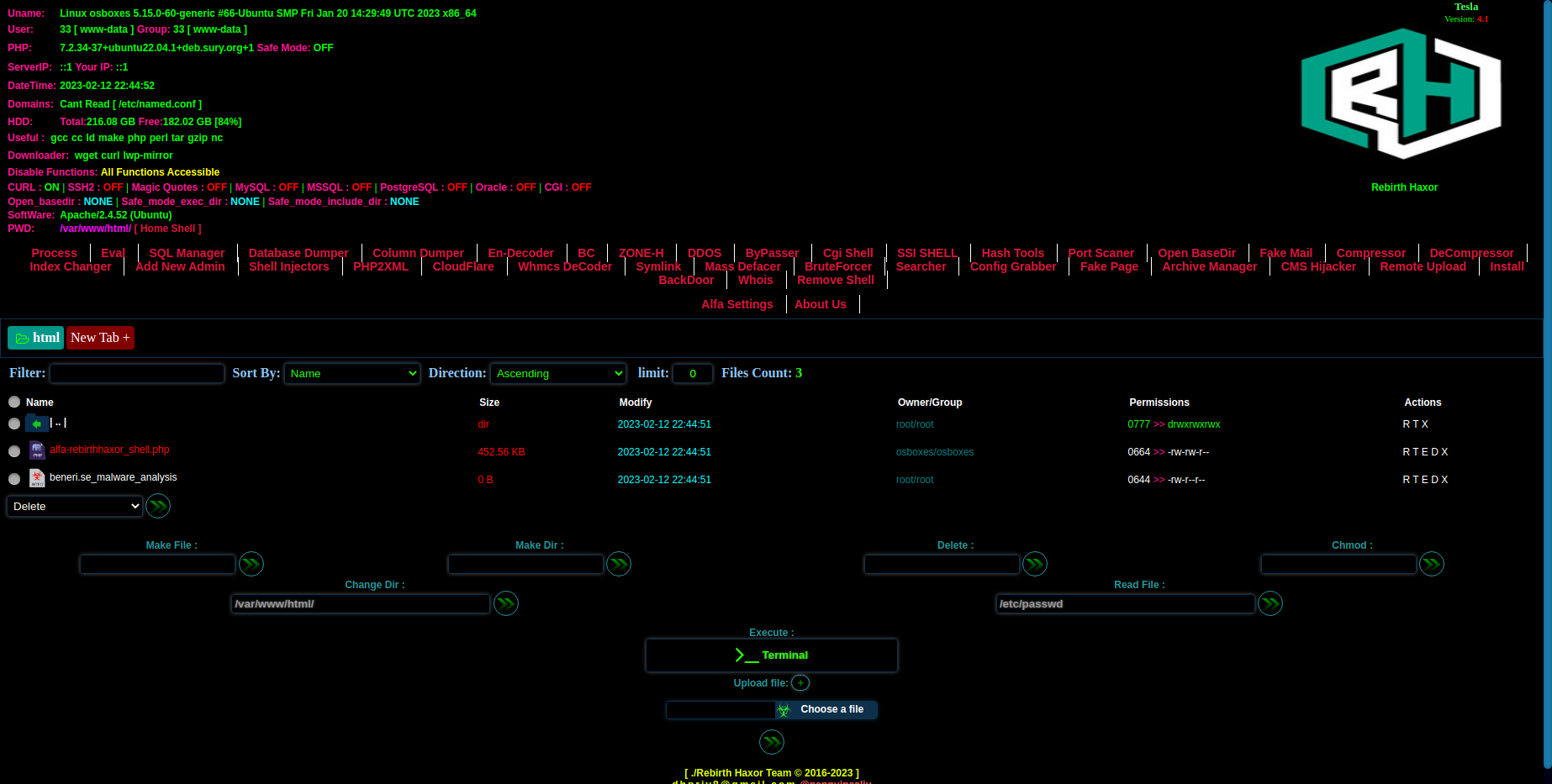Open the Archive Manager menu item

click(1210, 266)
